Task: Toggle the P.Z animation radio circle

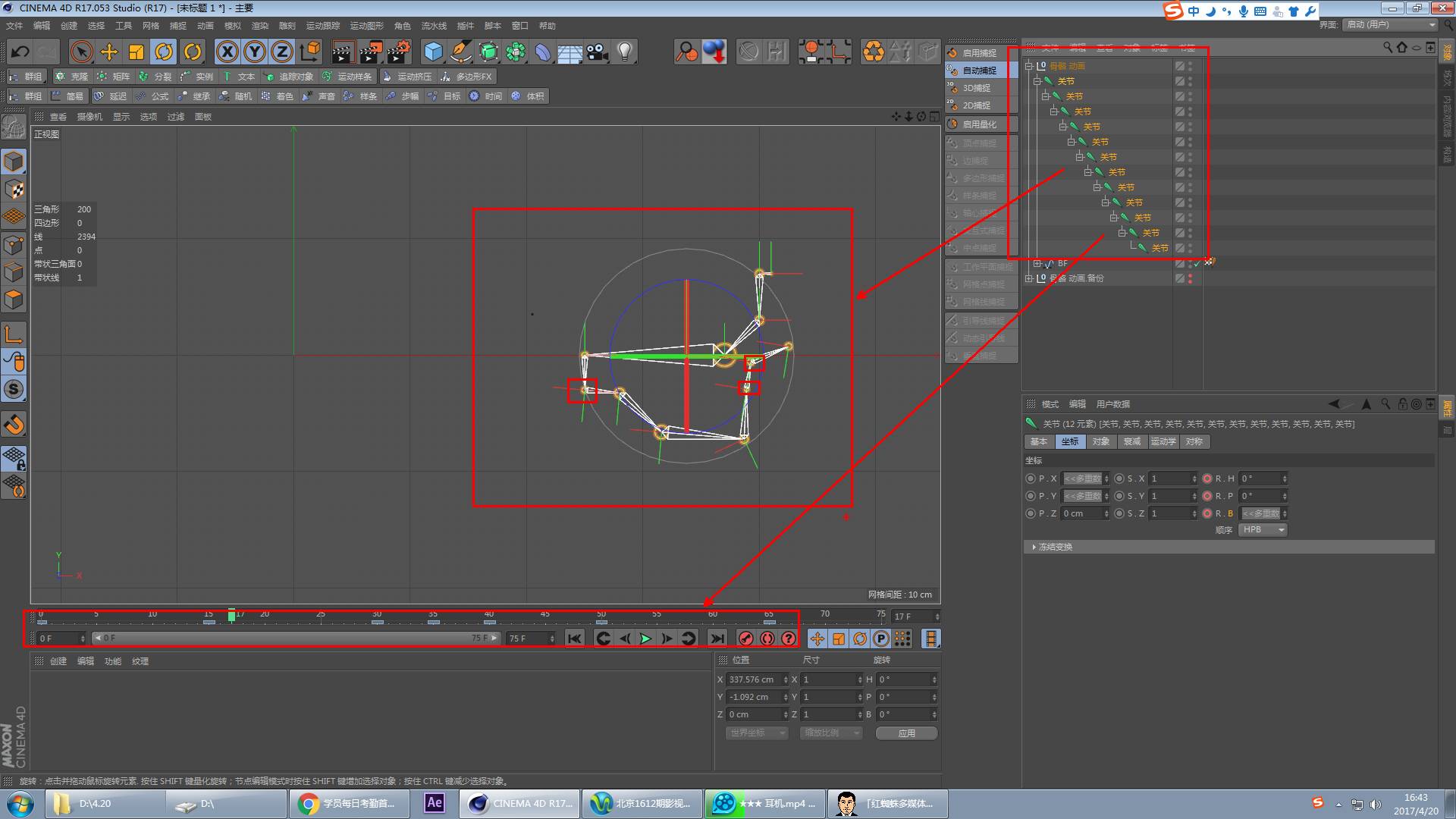Action: (1030, 513)
